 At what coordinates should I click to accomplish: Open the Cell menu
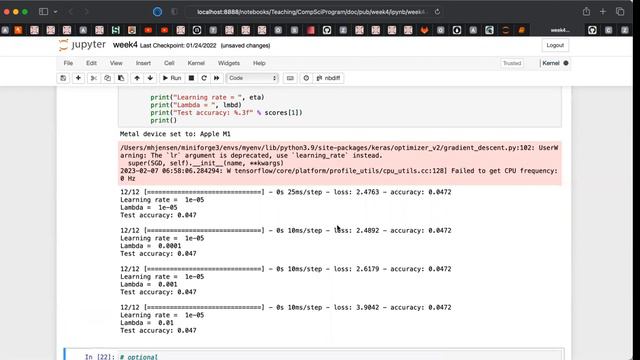coord(169,63)
